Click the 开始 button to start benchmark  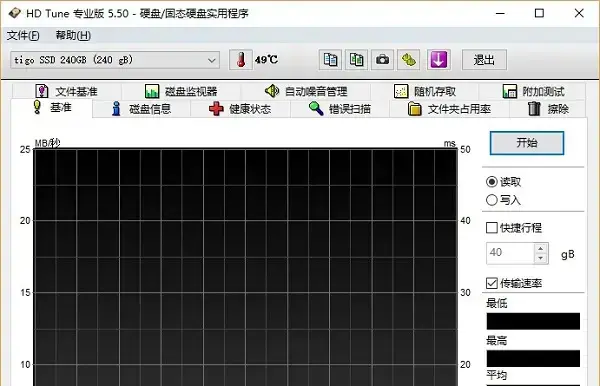(527, 143)
